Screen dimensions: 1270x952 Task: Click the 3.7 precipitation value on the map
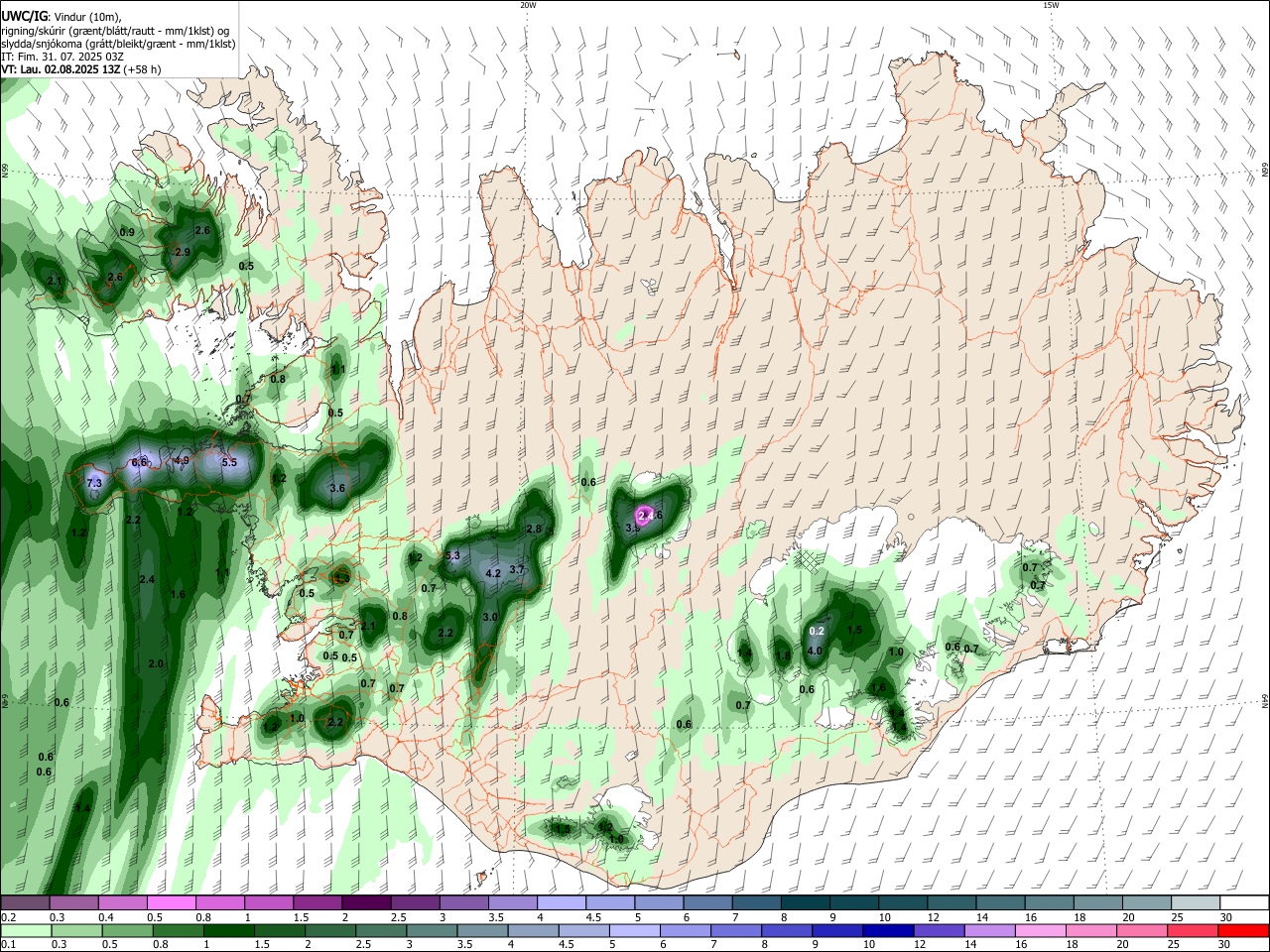(x=517, y=569)
